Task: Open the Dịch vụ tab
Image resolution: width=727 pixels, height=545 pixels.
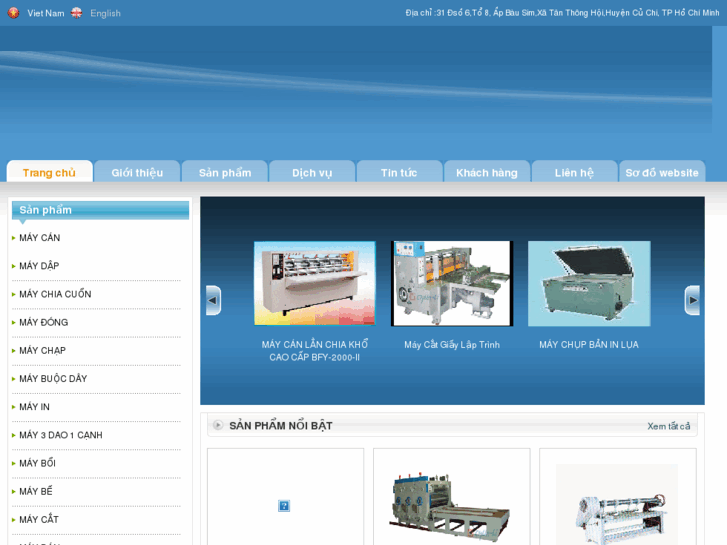Action: 312,173
